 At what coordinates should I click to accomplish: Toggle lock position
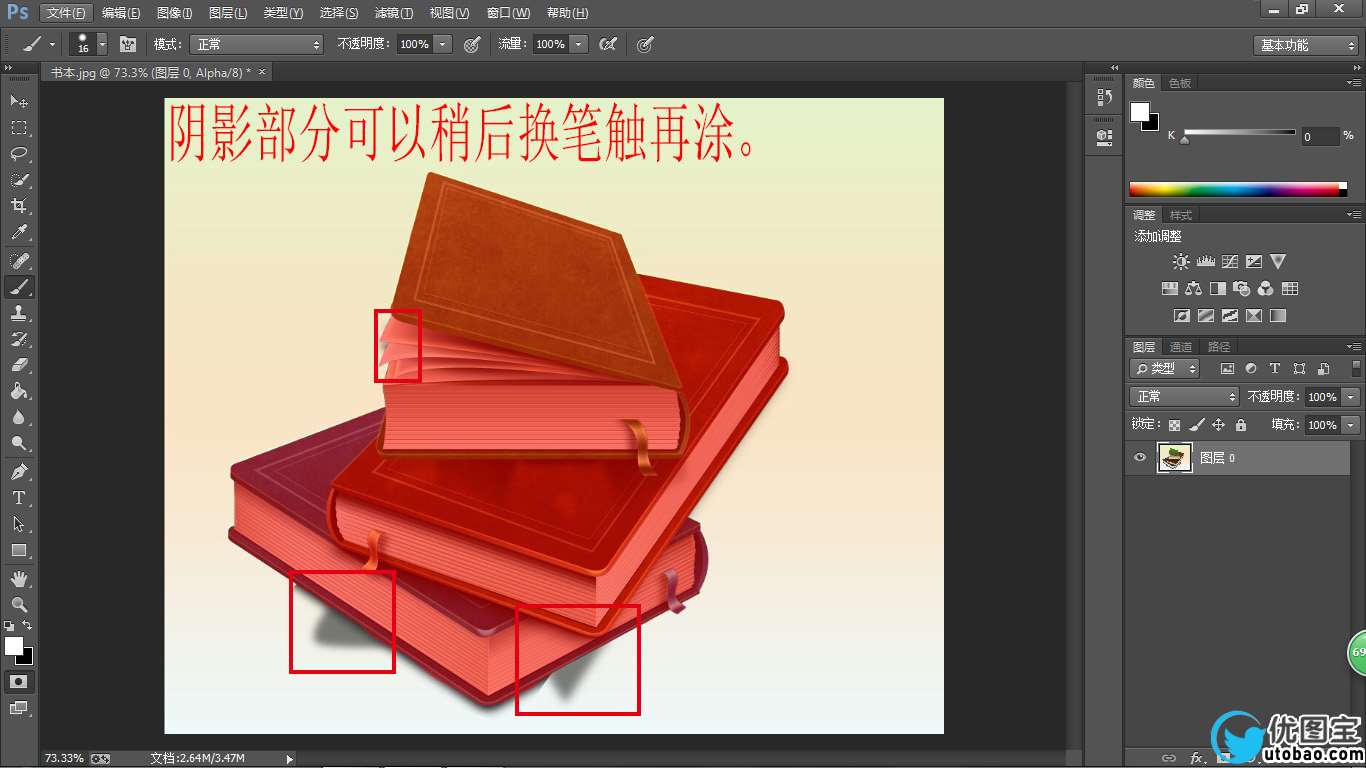tap(1218, 425)
